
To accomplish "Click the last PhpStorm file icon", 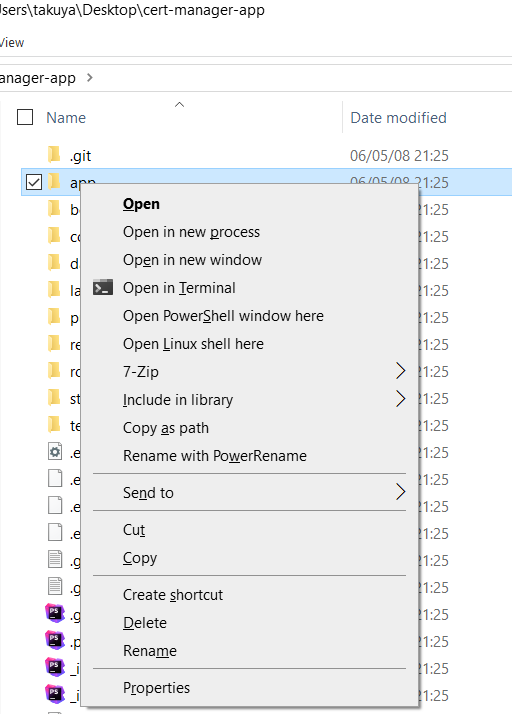I will tap(55, 694).
